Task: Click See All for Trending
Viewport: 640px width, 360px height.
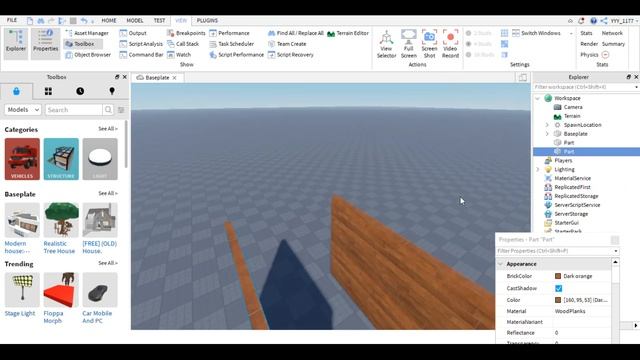Action: click(x=108, y=263)
